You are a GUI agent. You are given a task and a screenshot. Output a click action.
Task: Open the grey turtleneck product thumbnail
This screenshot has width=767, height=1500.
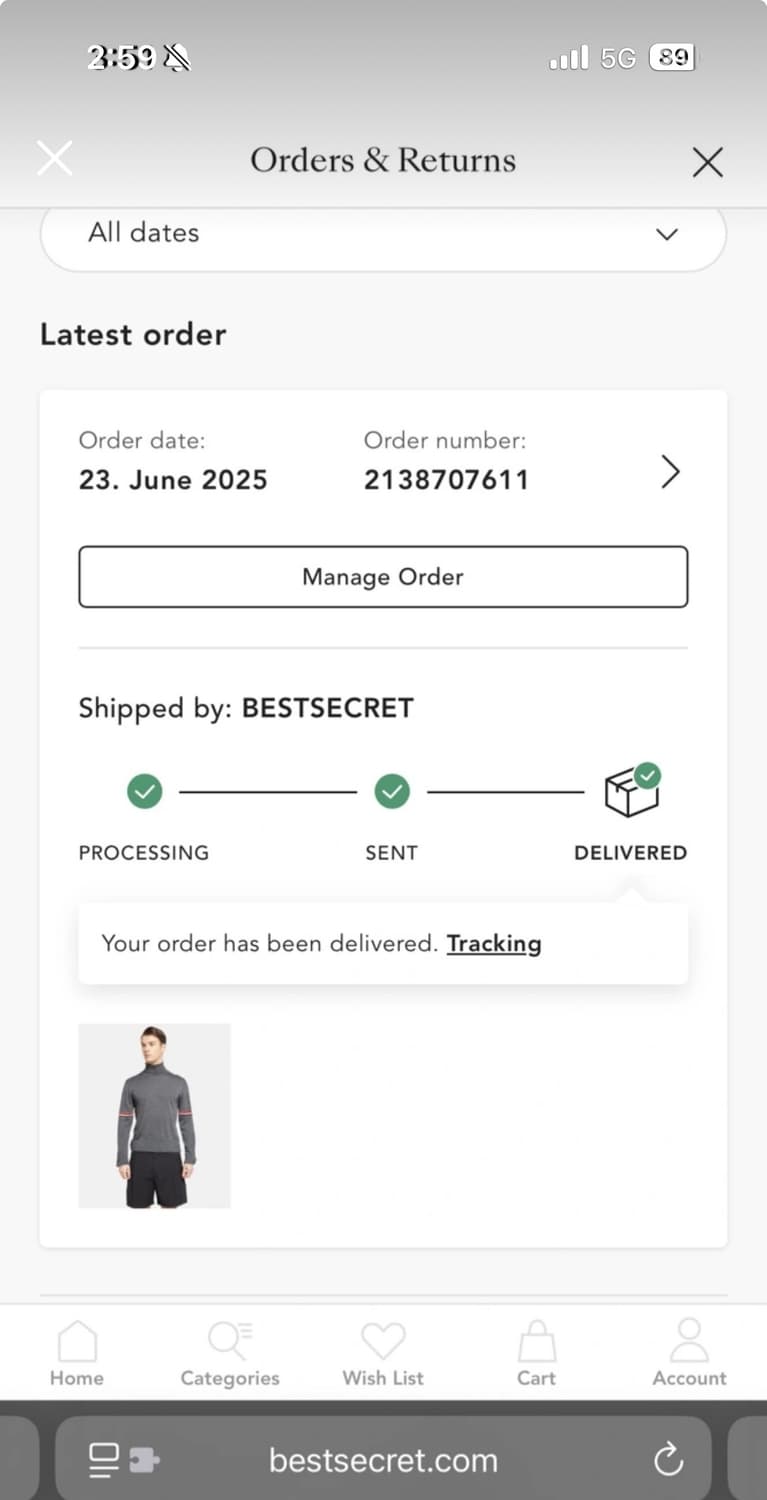155,1115
